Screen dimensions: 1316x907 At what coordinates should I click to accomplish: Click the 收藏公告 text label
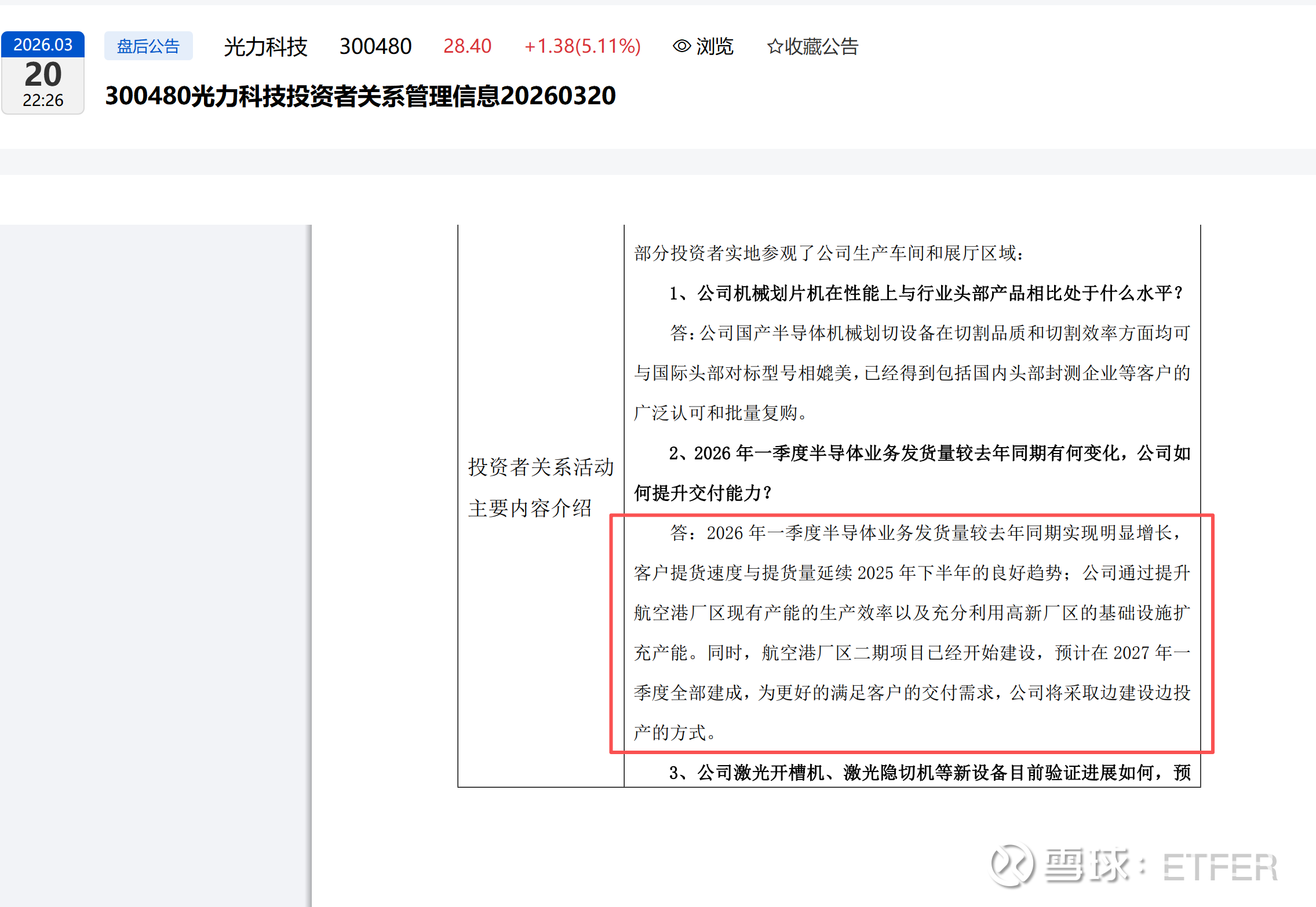coord(821,46)
